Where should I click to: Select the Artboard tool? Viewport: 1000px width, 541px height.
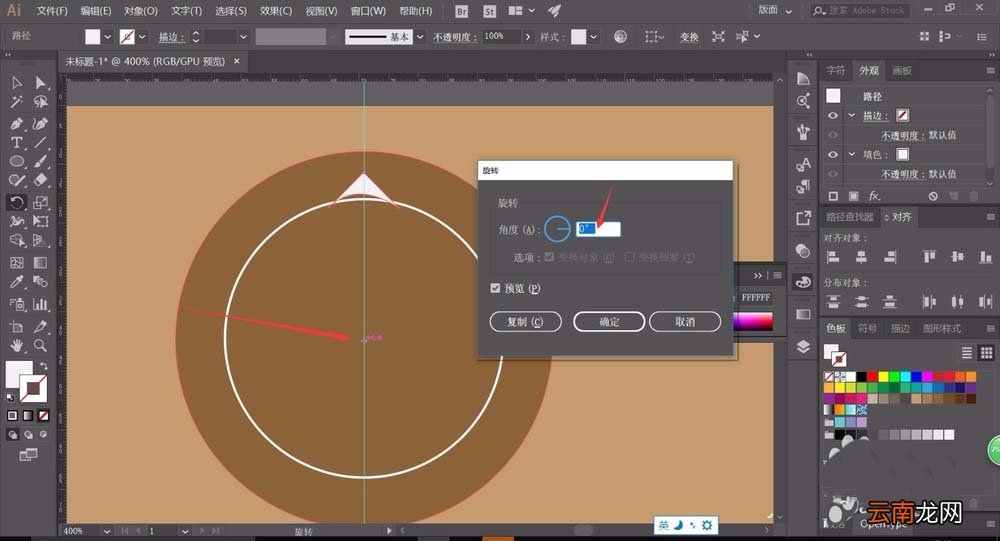17,327
